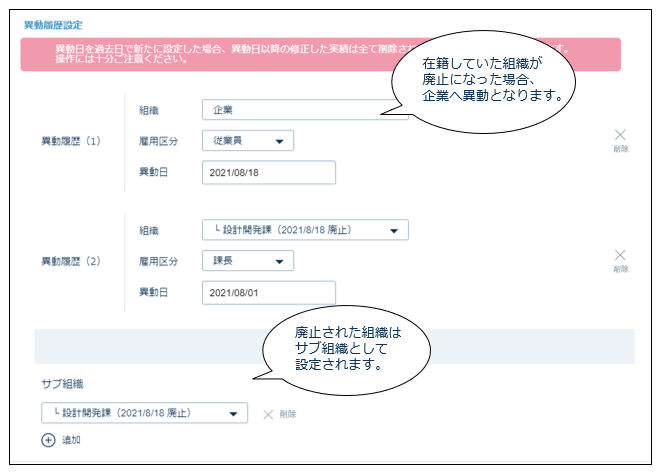
Task: Click 削除 label beside サブ組織 dropdown
Action: [x=288, y=414]
